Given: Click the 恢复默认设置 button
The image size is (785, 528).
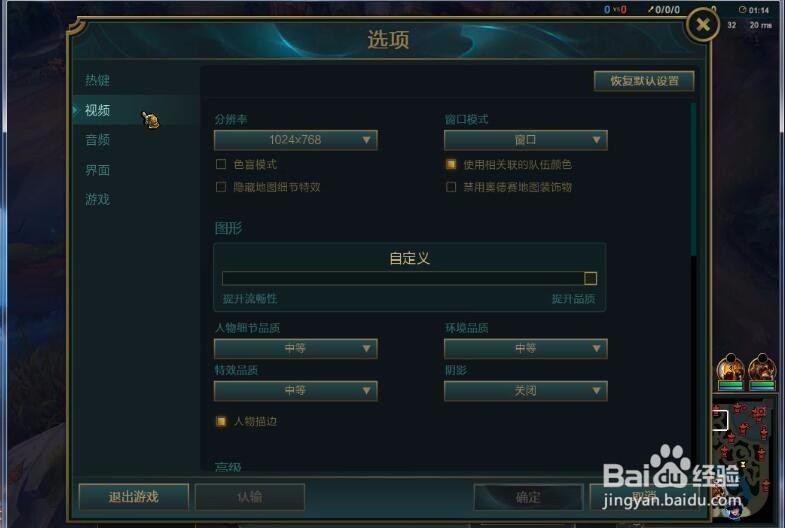Looking at the screenshot, I should pos(644,81).
